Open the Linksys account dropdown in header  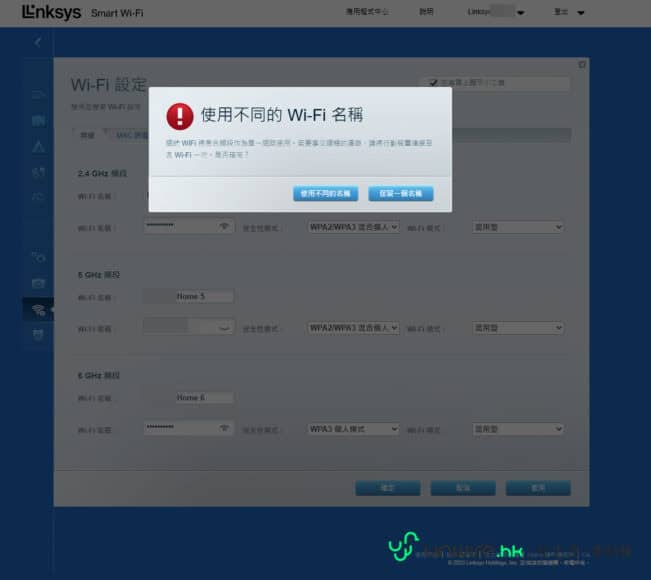[499, 13]
